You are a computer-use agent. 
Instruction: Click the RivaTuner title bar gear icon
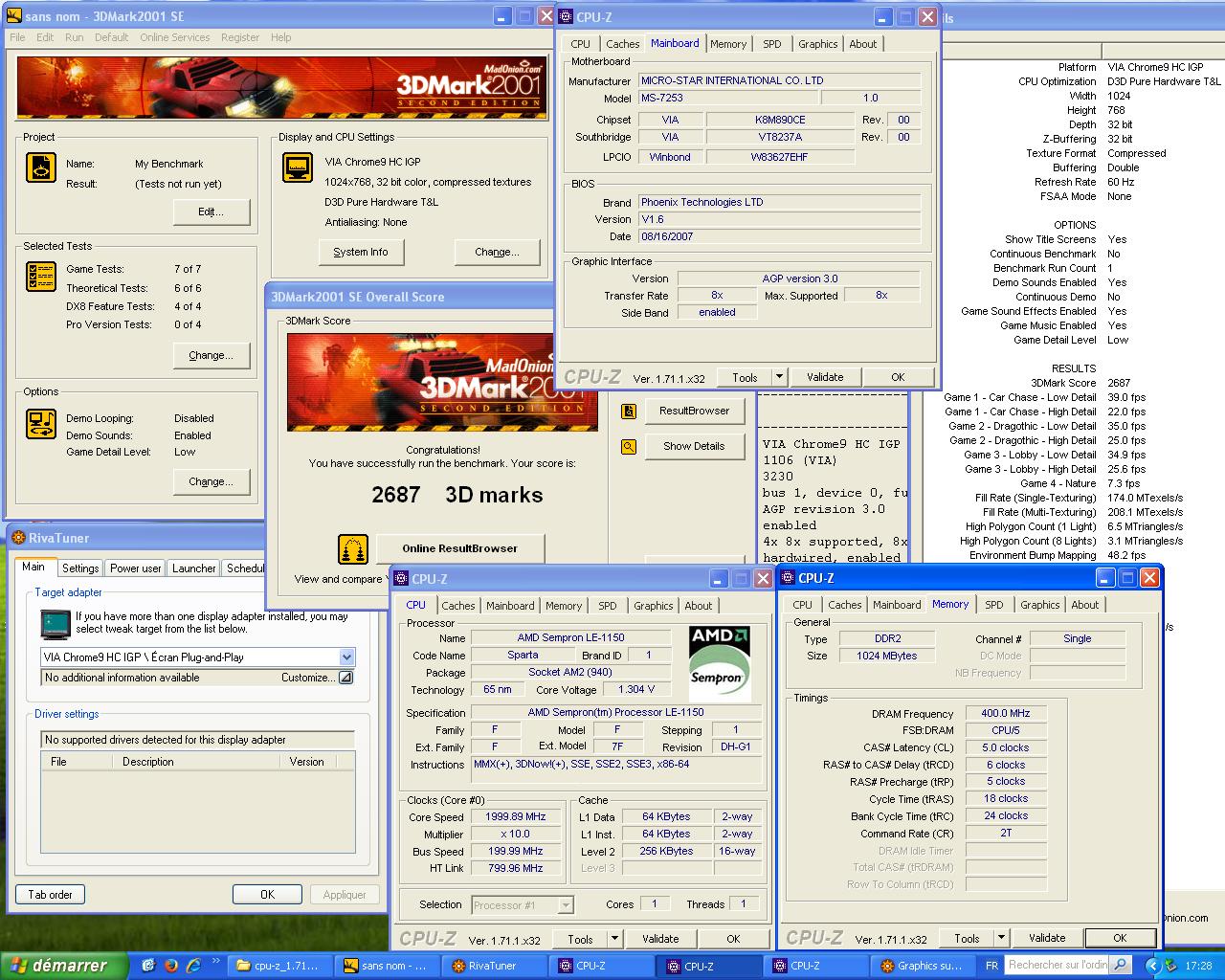[x=19, y=538]
